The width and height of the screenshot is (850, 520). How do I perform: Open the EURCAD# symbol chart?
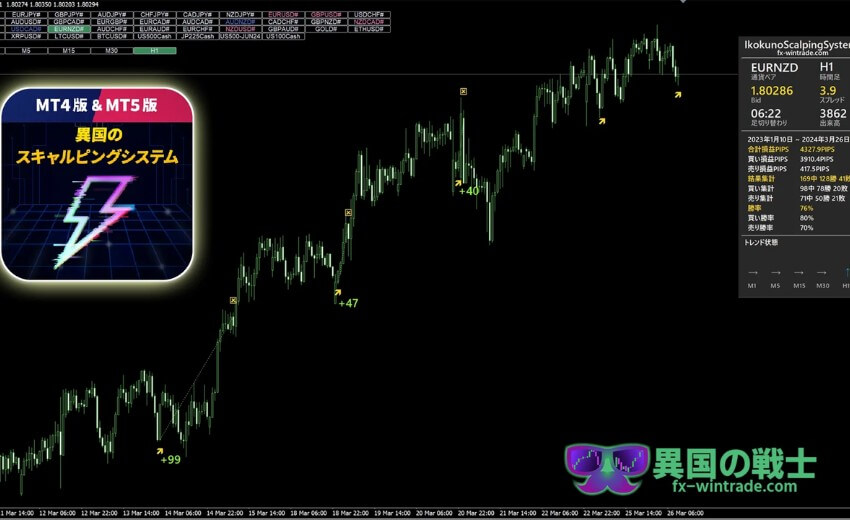click(x=155, y=22)
